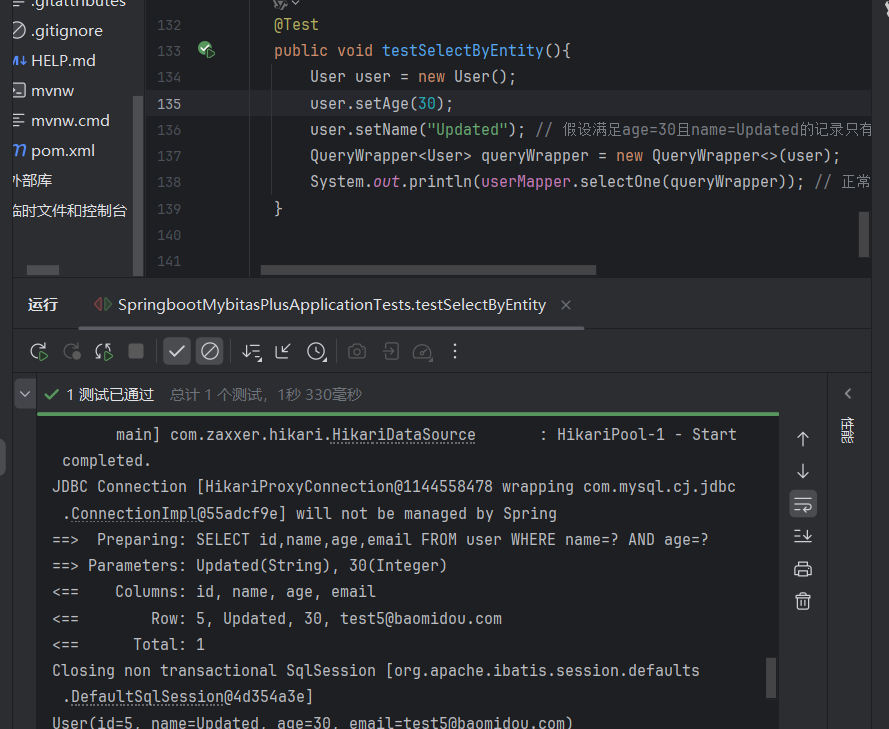Collapse side panel left chevron
This screenshot has width=889, height=729.
point(848,393)
